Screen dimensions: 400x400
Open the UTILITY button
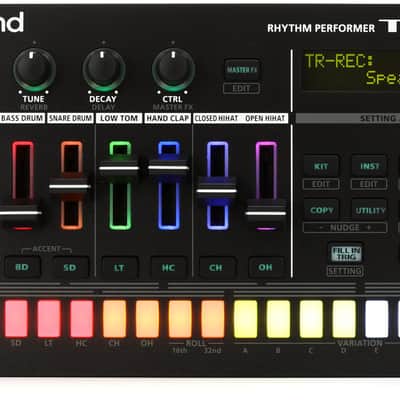tap(369, 210)
